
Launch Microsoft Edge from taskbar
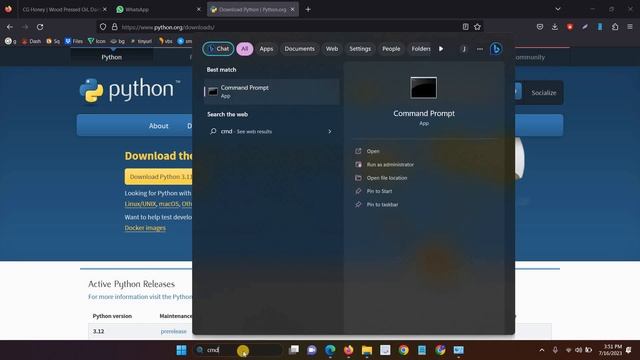pyautogui.click(x=330, y=350)
